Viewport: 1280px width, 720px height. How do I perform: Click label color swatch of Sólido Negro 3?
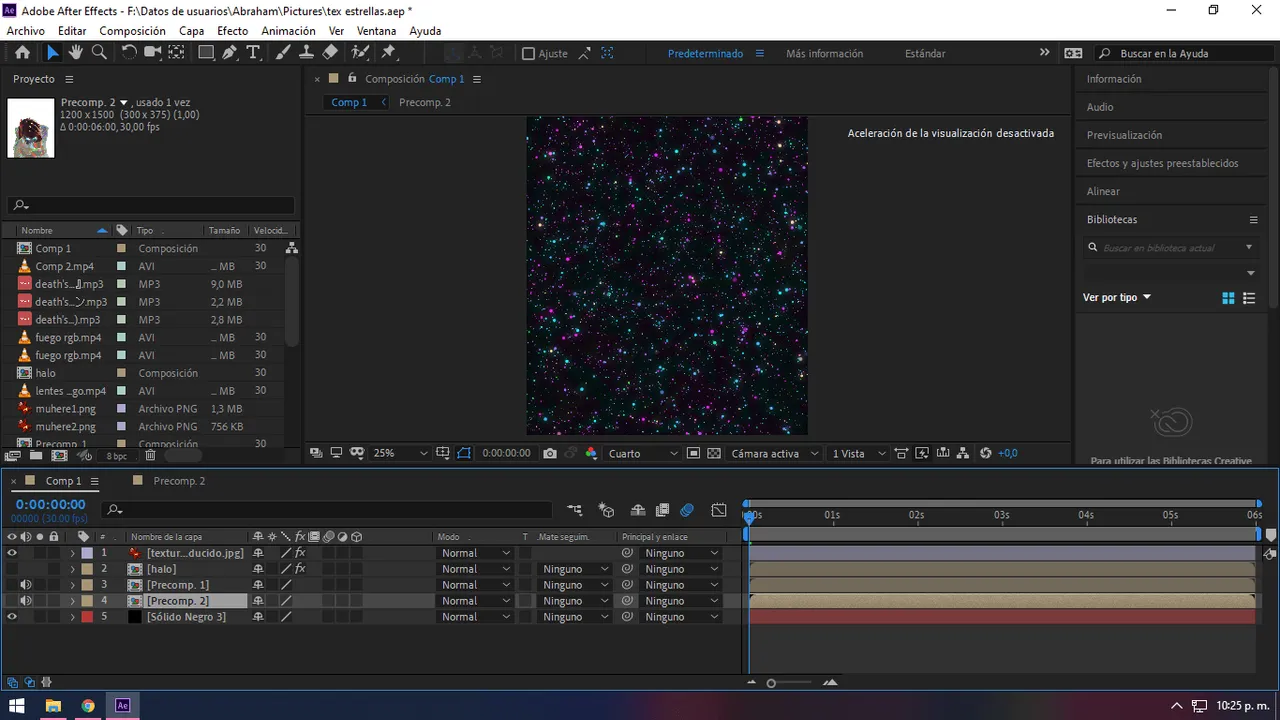click(x=87, y=617)
